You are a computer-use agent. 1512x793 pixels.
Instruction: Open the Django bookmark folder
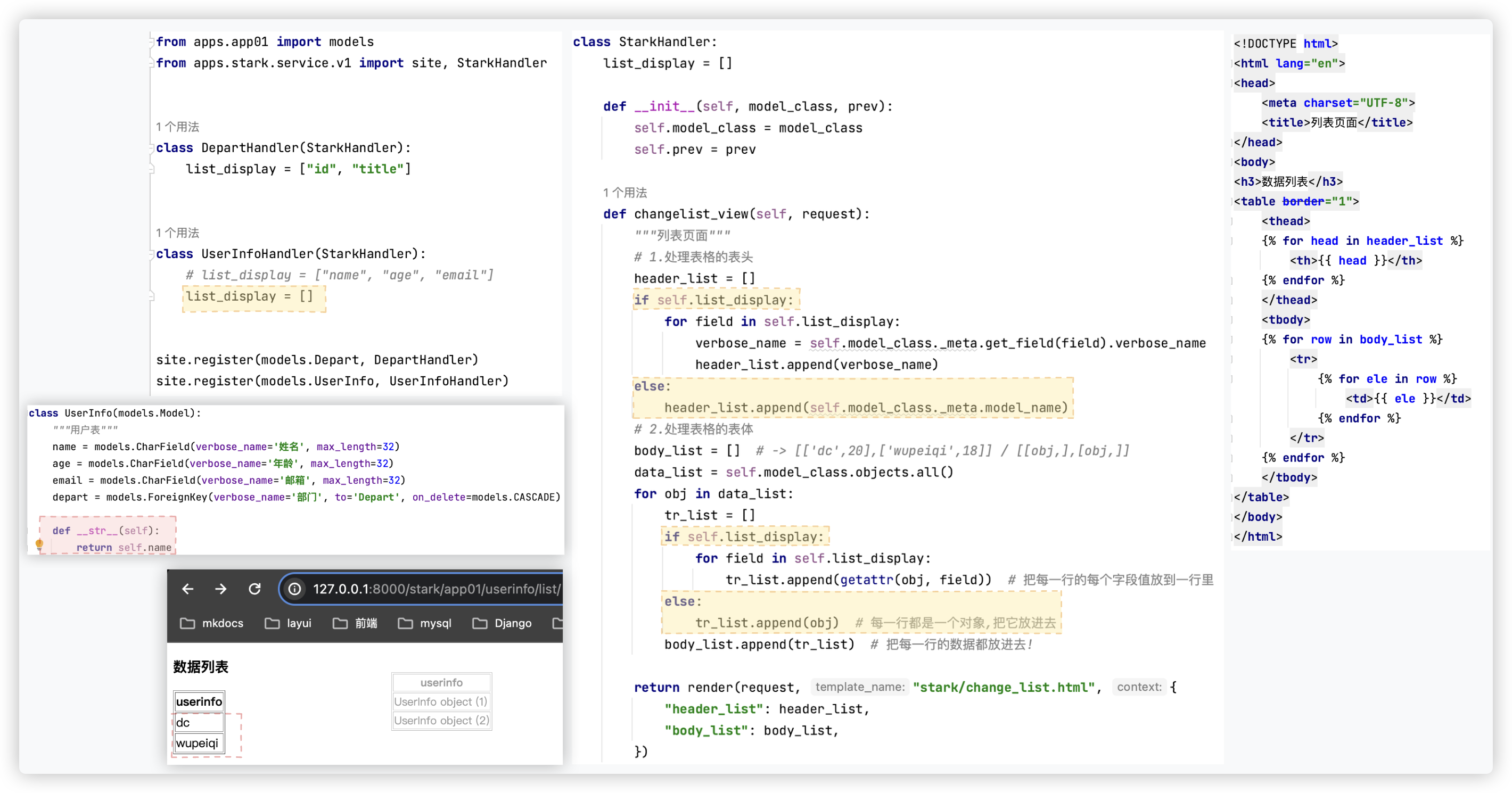502,623
